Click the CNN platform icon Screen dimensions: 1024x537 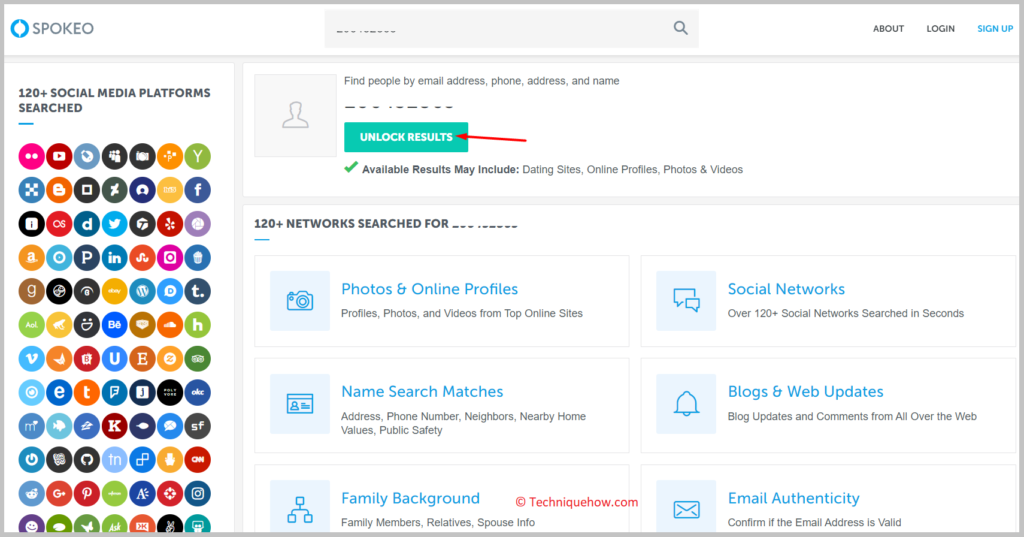[x=197, y=460]
